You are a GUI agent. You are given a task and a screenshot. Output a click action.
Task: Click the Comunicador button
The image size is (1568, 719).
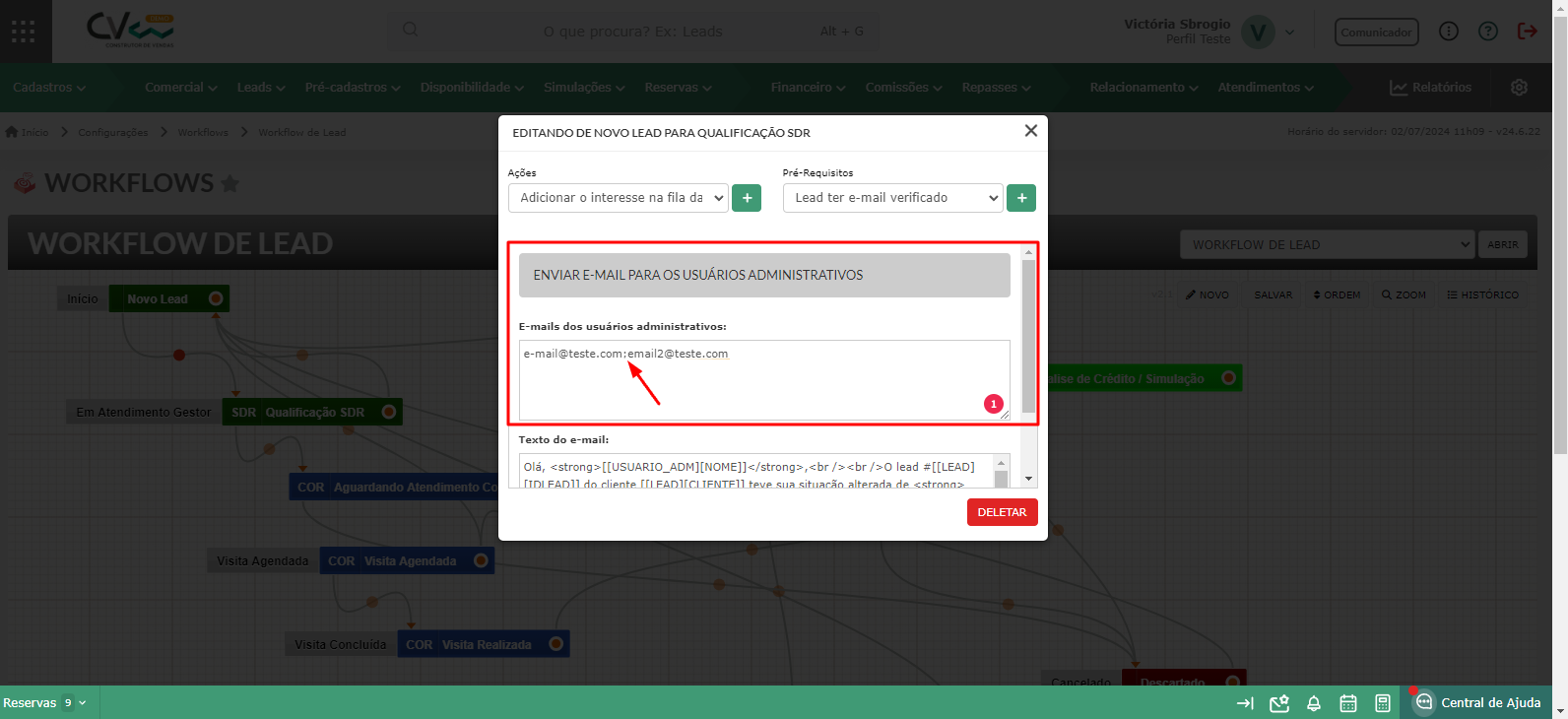coord(1377,33)
